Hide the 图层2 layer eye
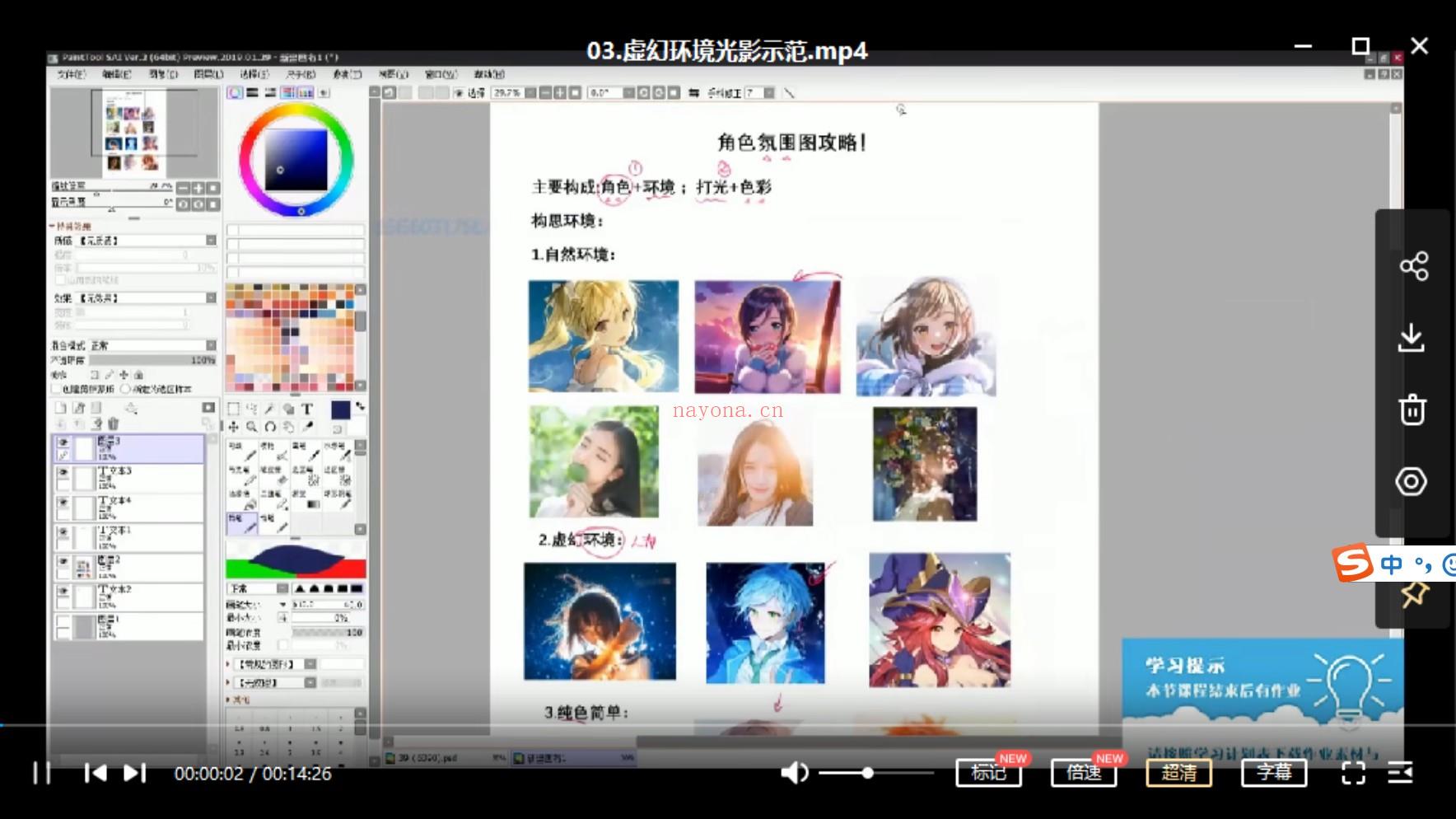 click(63, 562)
